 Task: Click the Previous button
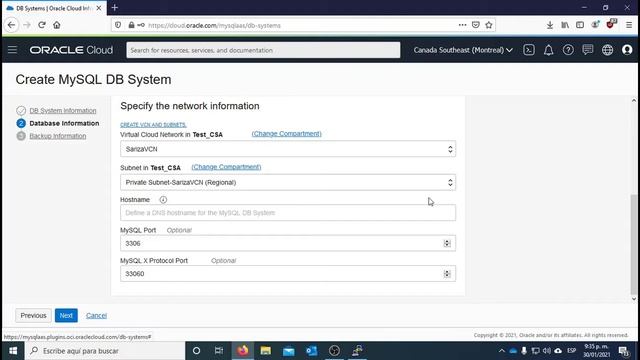pos(33,316)
